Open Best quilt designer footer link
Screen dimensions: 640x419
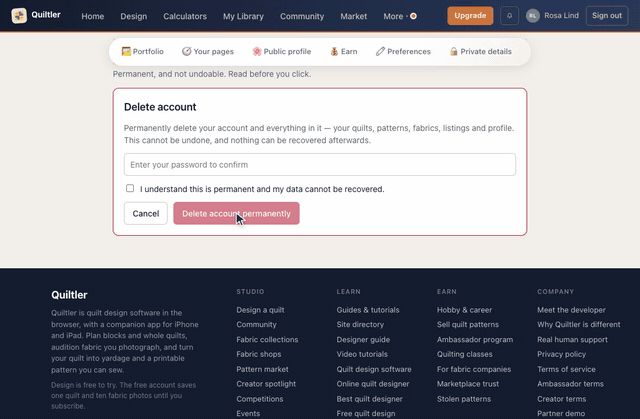click(369, 399)
